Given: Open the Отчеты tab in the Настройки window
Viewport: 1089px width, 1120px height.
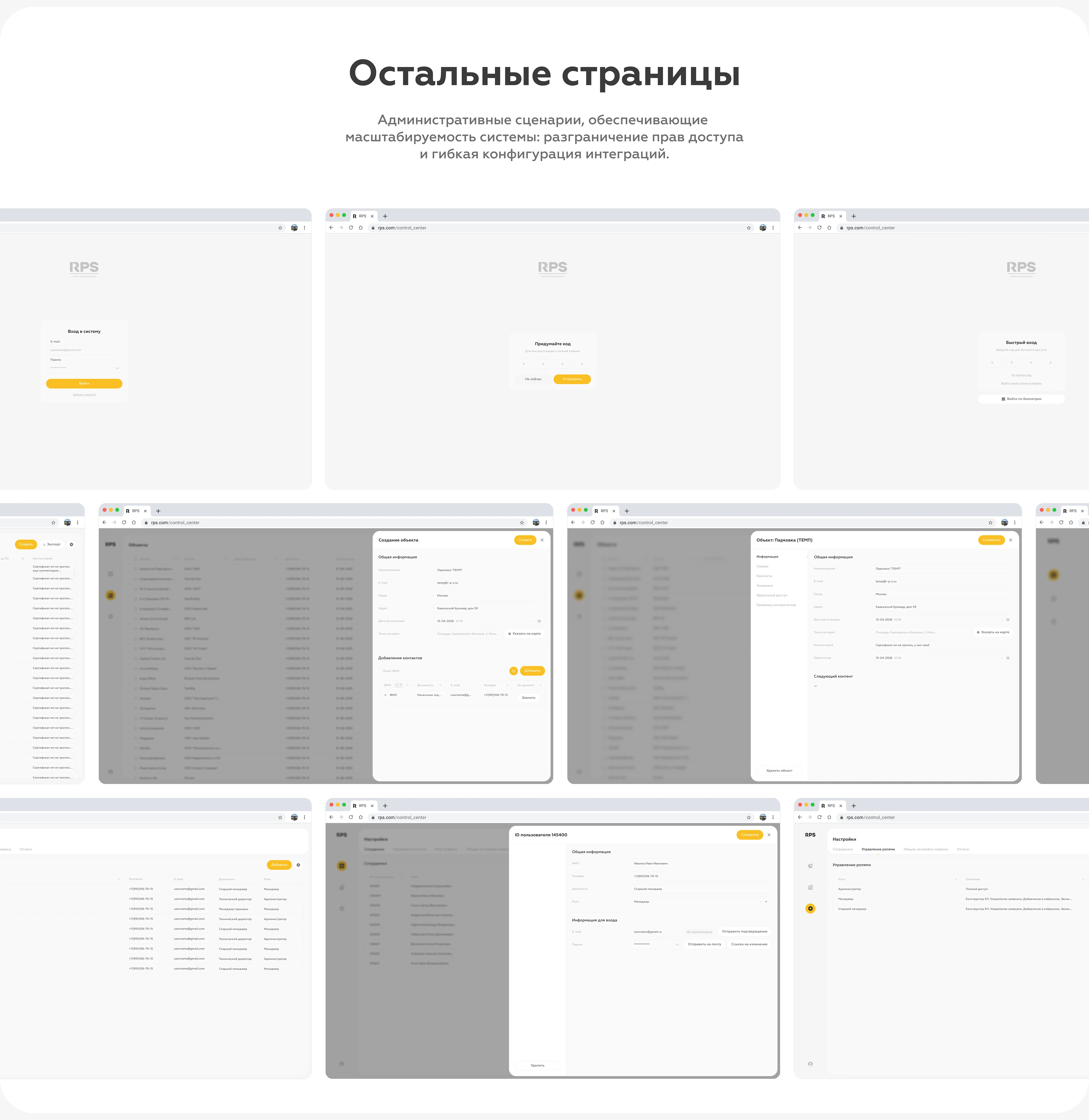Looking at the screenshot, I should [963, 849].
